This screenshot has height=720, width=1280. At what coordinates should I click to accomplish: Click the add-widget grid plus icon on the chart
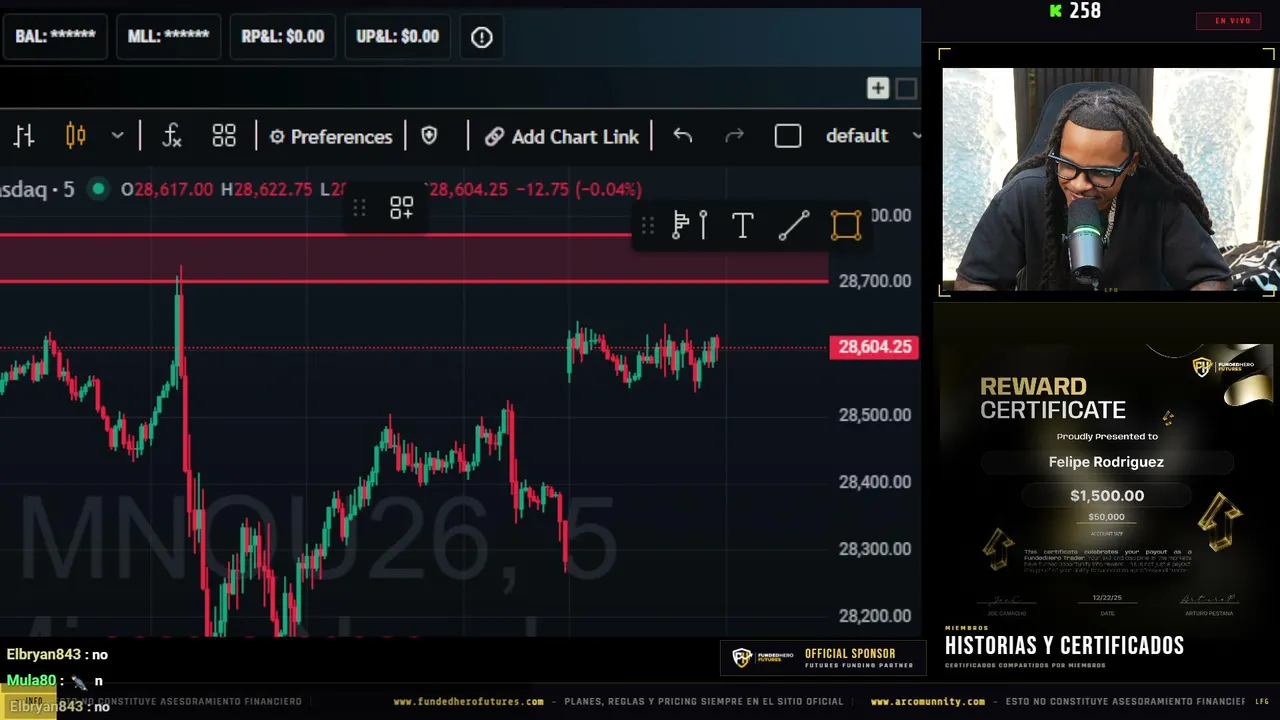[402, 208]
